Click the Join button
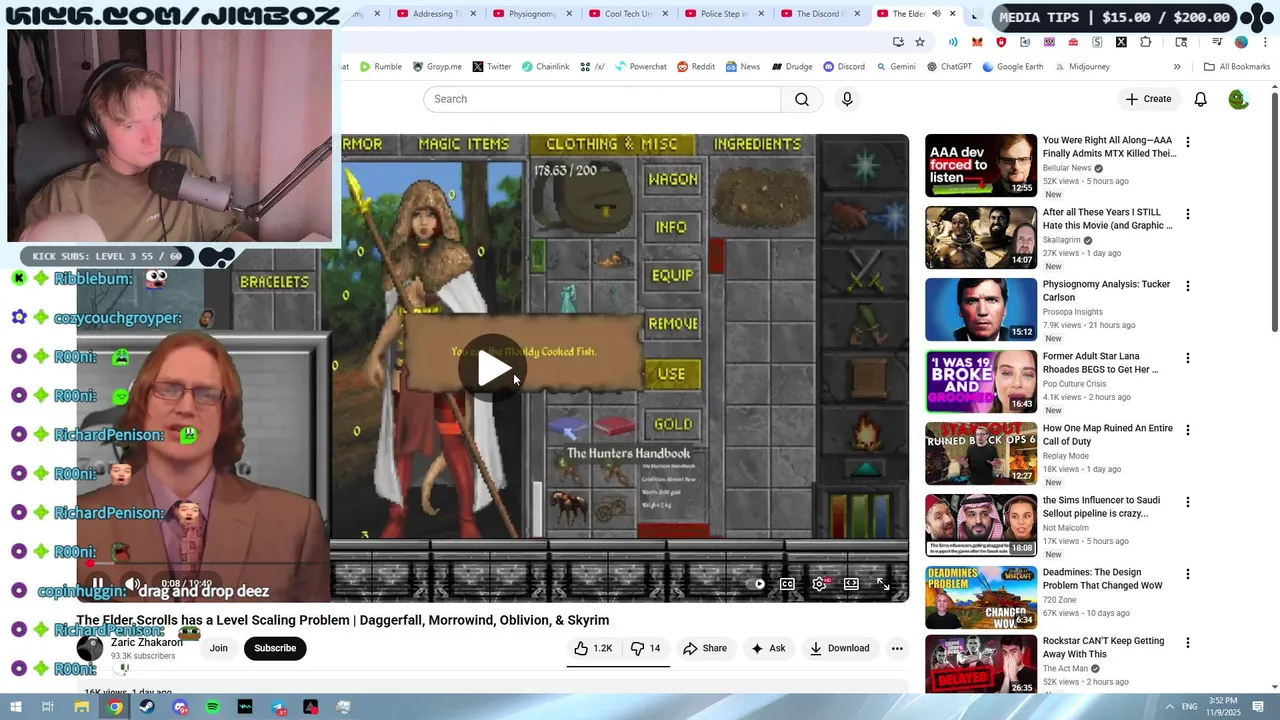Viewport: 1280px width, 720px height. pos(218,648)
